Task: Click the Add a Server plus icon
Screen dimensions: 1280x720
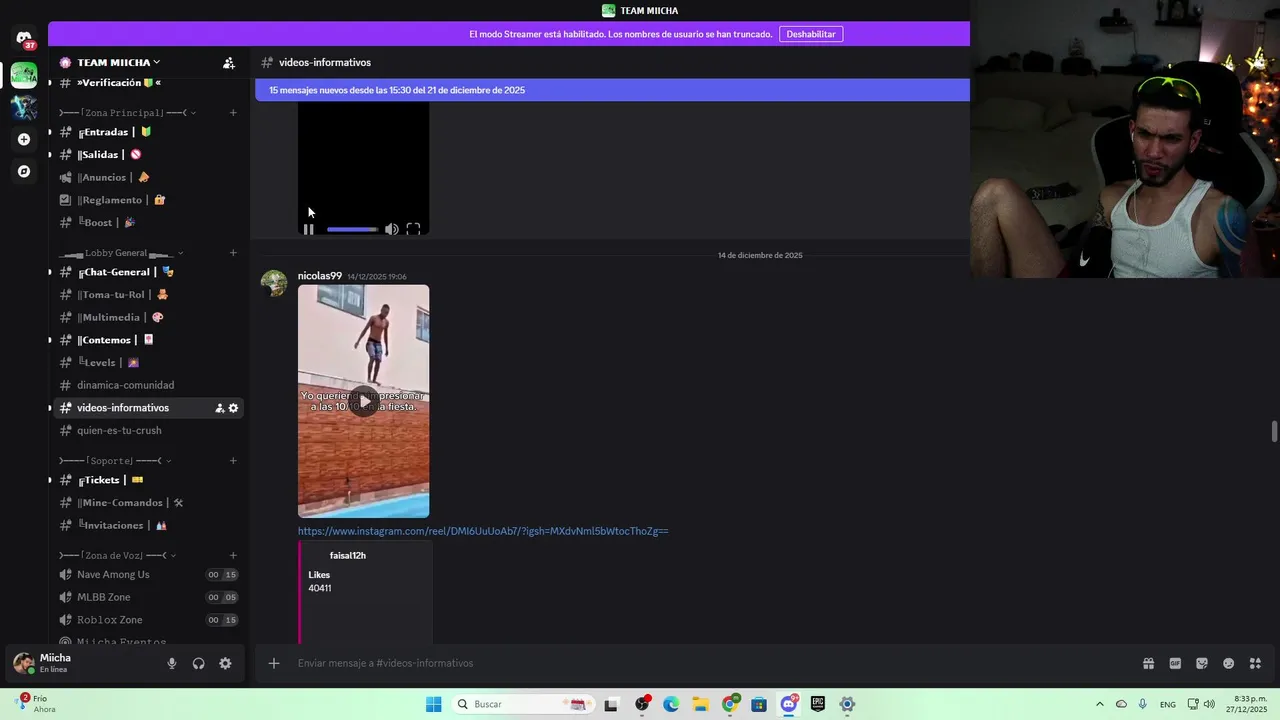Action: tap(24, 139)
